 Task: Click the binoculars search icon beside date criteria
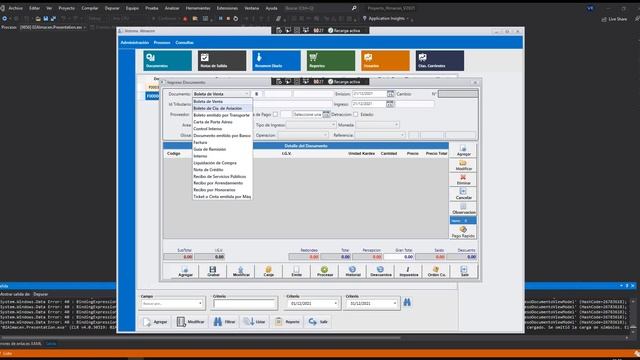407,302
